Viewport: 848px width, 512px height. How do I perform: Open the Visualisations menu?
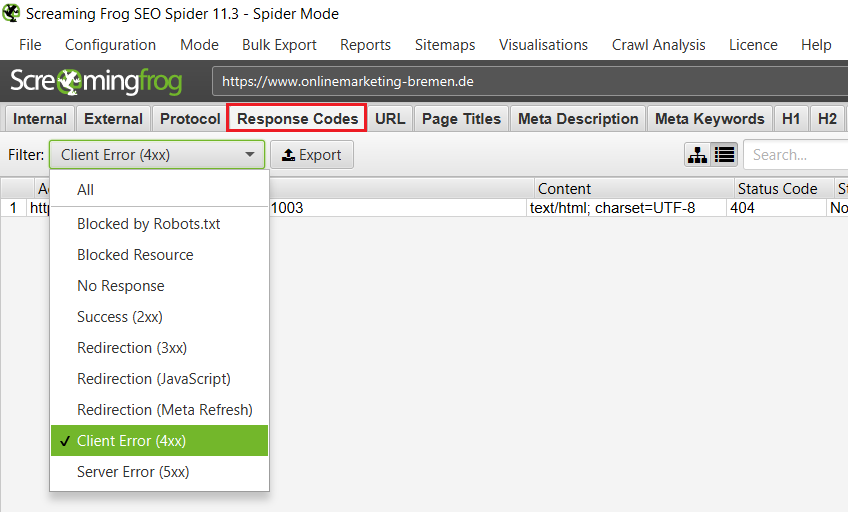click(x=543, y=45)
